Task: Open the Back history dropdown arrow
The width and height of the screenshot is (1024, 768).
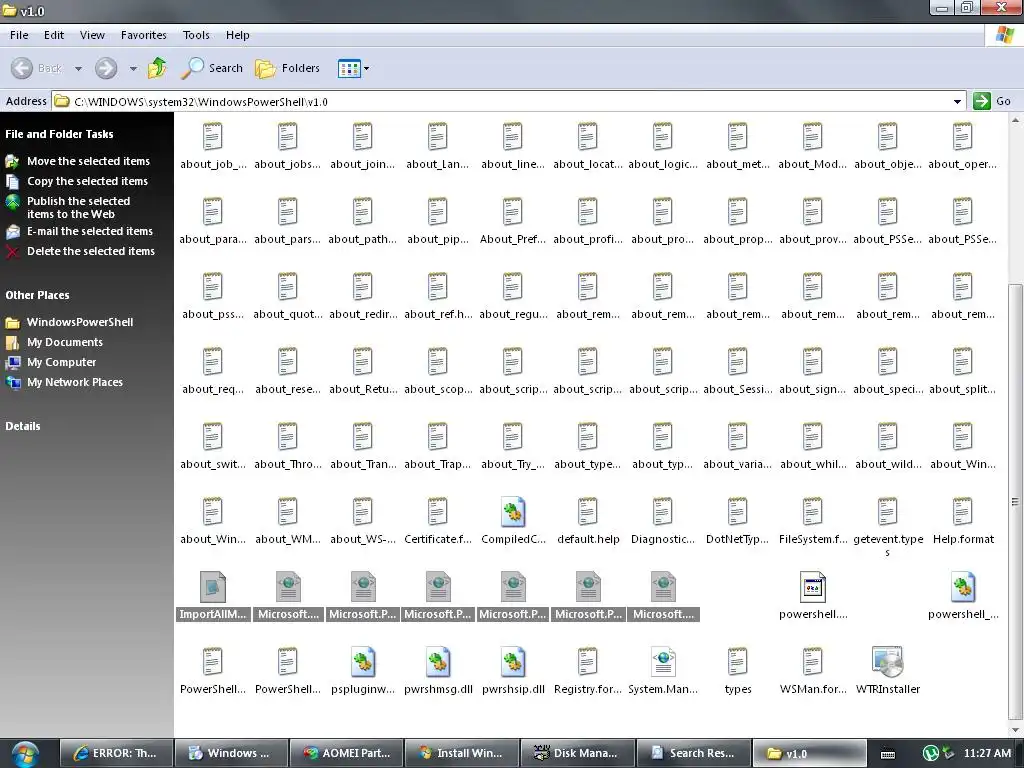Action: [x=78, y=68]
